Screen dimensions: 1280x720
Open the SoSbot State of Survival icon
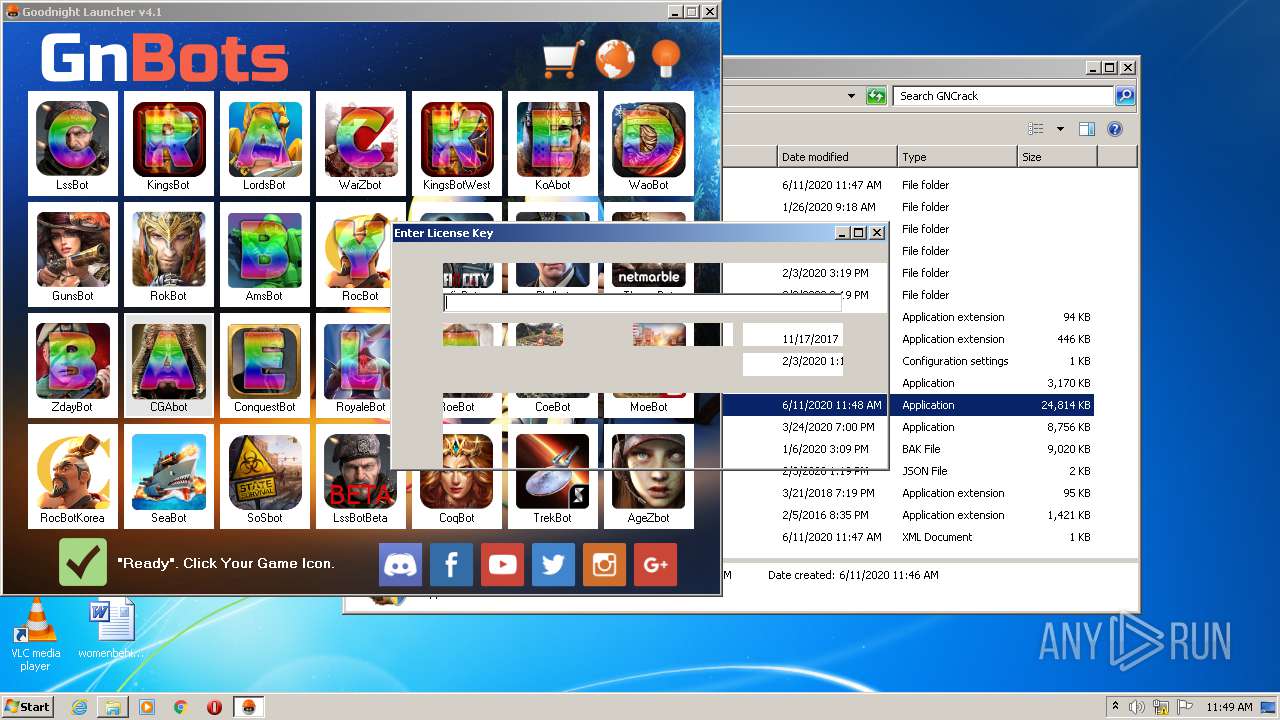click(x=264, y=476)
